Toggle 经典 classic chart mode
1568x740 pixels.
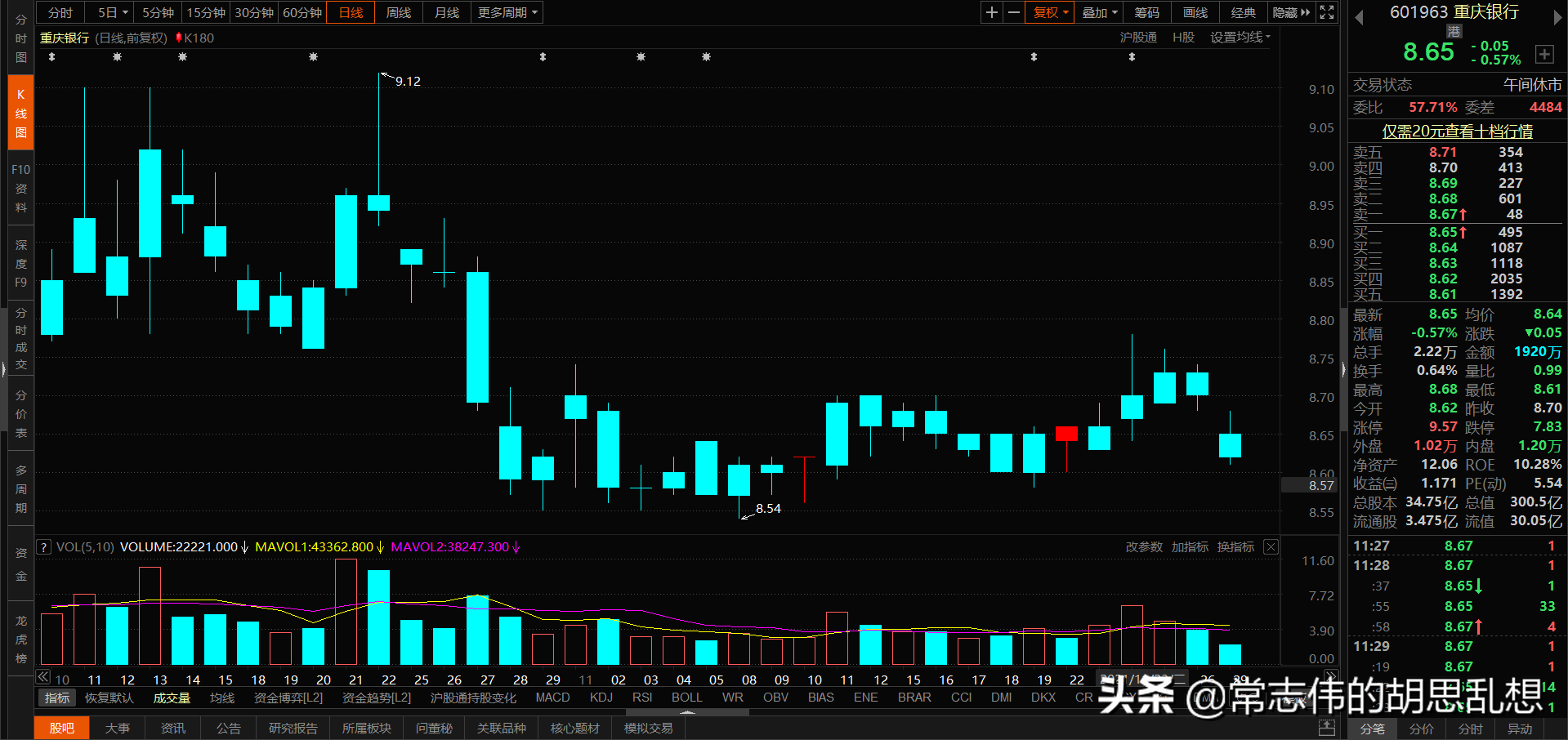[1243, 12]
